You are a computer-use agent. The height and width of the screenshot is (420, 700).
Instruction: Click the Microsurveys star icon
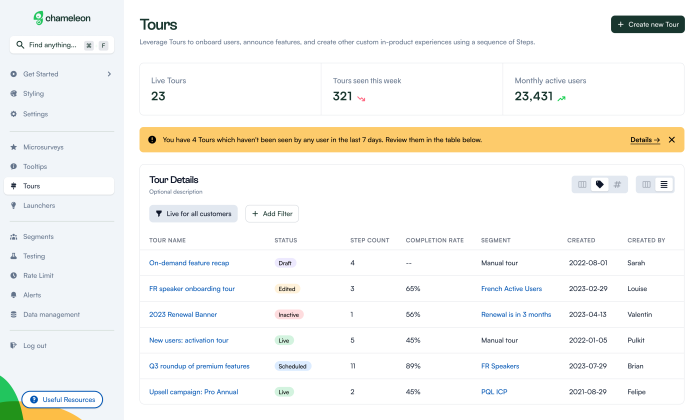(x=13, y=147)
